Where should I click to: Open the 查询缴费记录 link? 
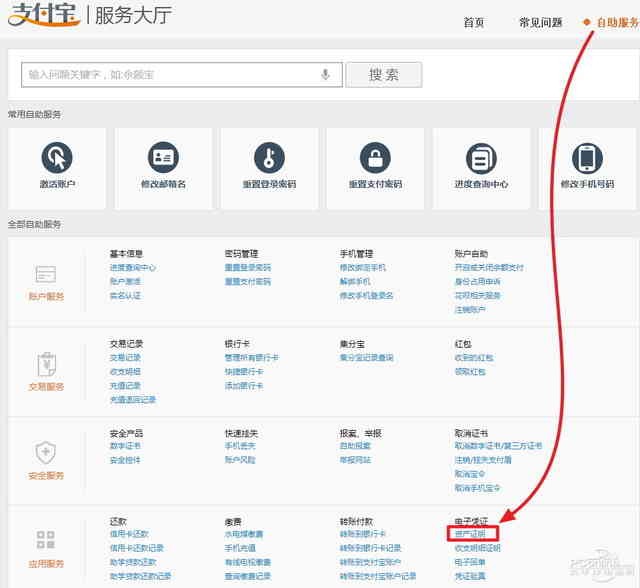[248, 576]
